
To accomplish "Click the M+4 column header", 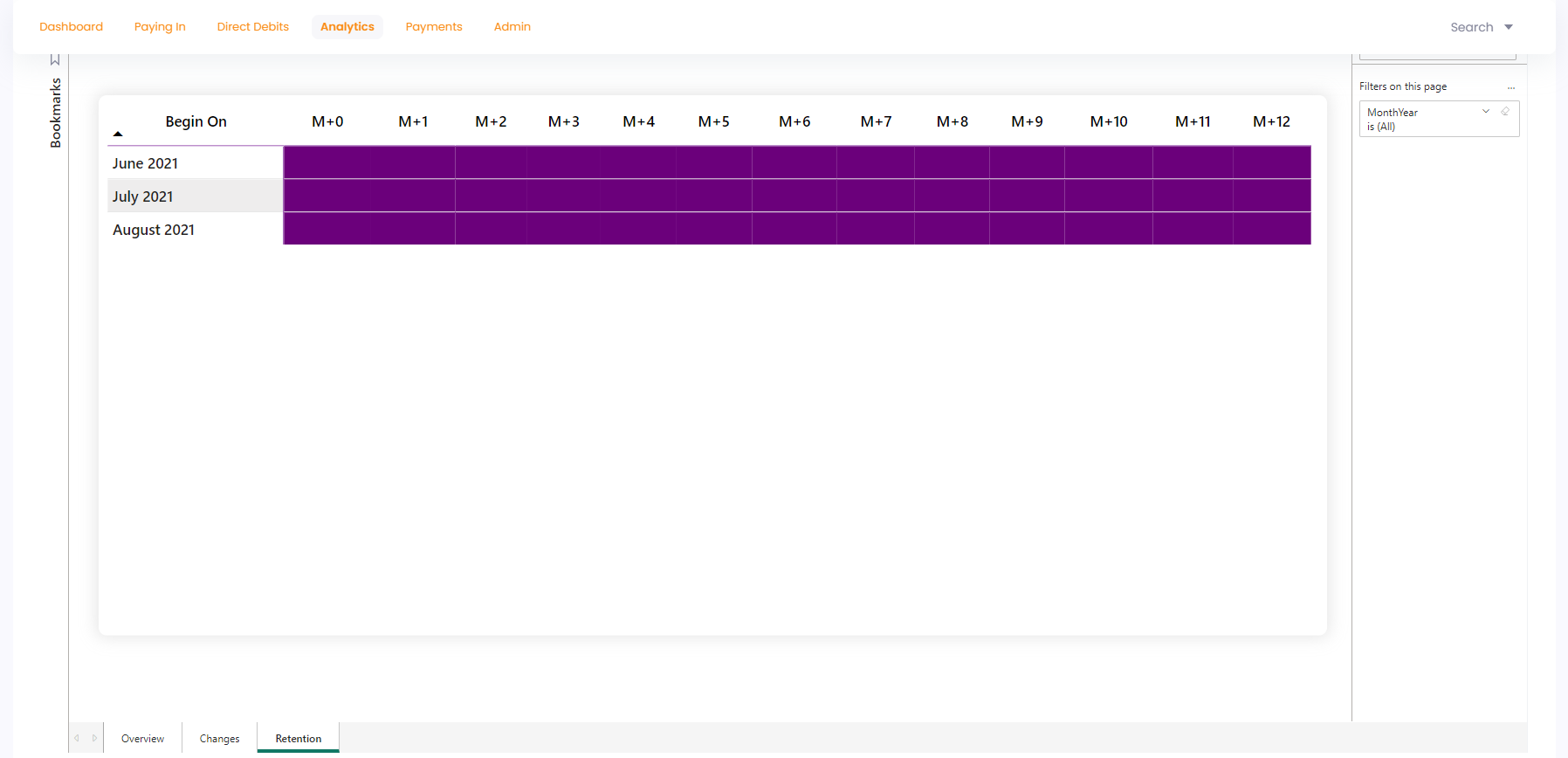I will click(639, 121).
